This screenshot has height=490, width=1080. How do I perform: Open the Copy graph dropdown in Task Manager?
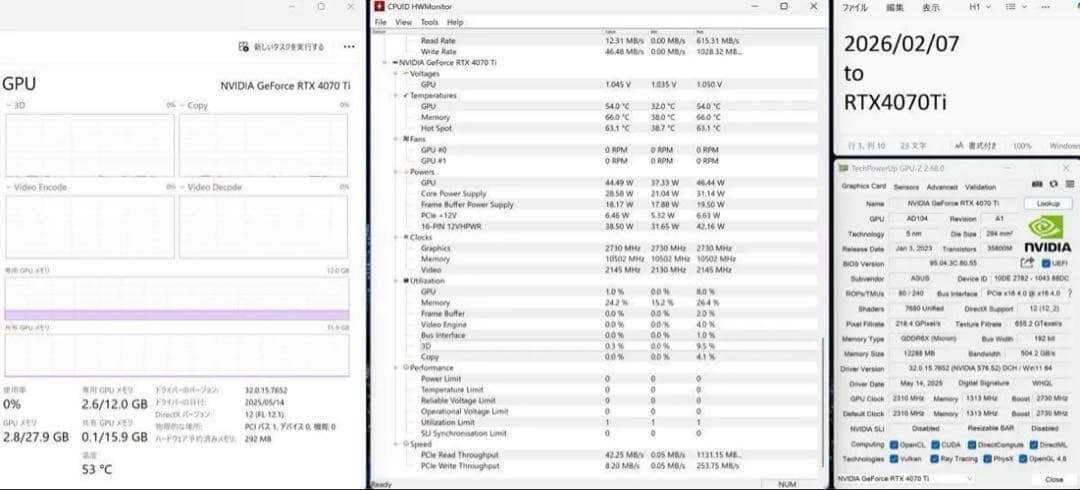(x=183, y=105)
